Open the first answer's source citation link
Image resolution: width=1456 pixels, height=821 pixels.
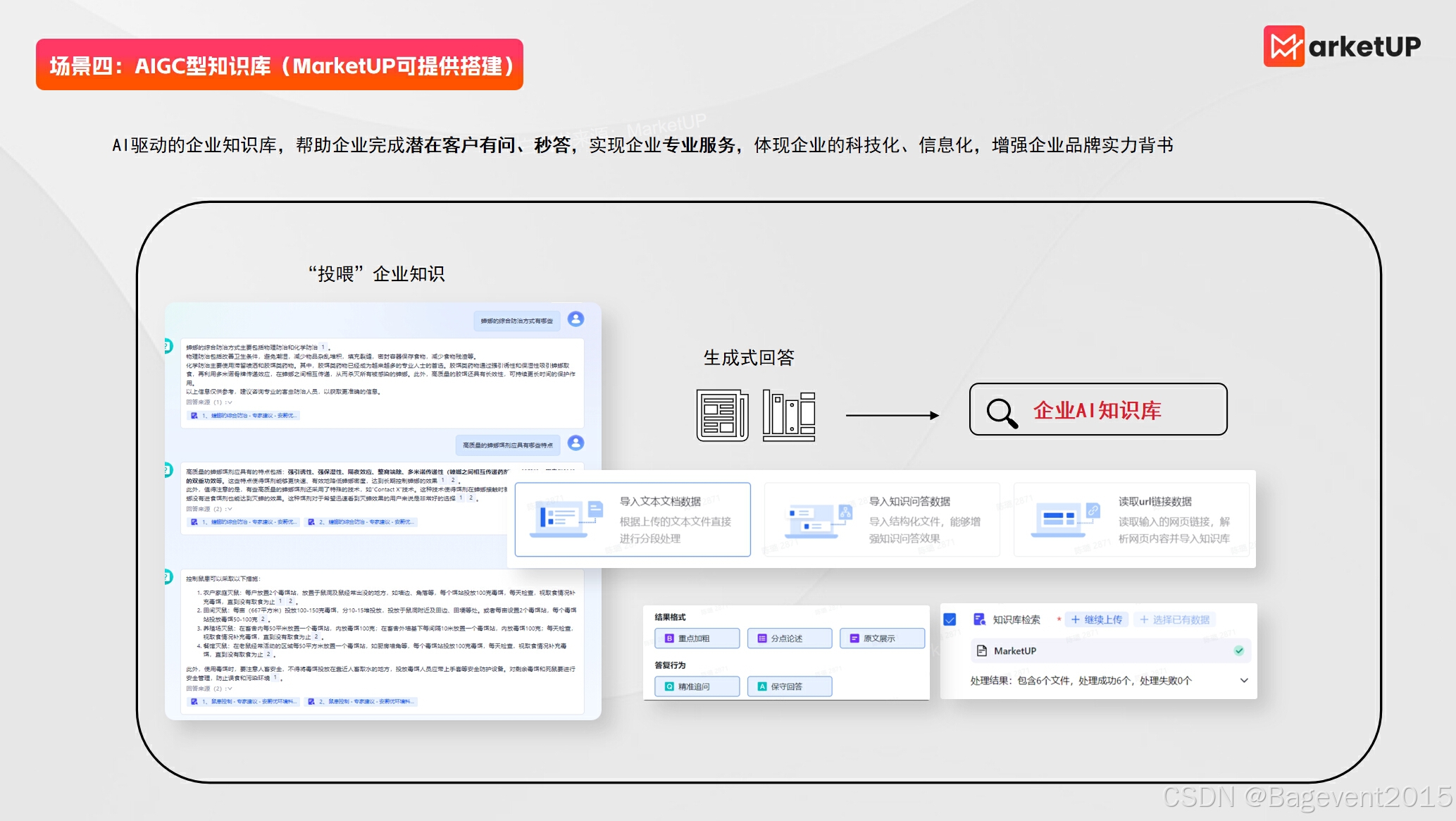[x=245, y=416]
